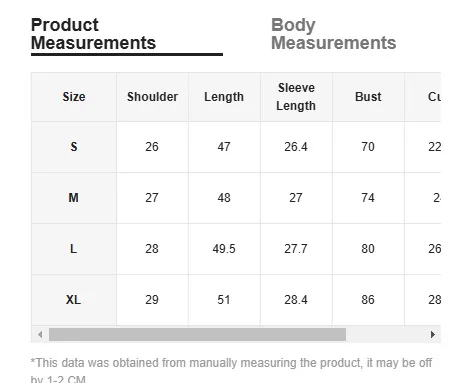The width and height of the screenshot is (464, 383).
Task: Click the Shoulder column header
Action: point(152,97)
